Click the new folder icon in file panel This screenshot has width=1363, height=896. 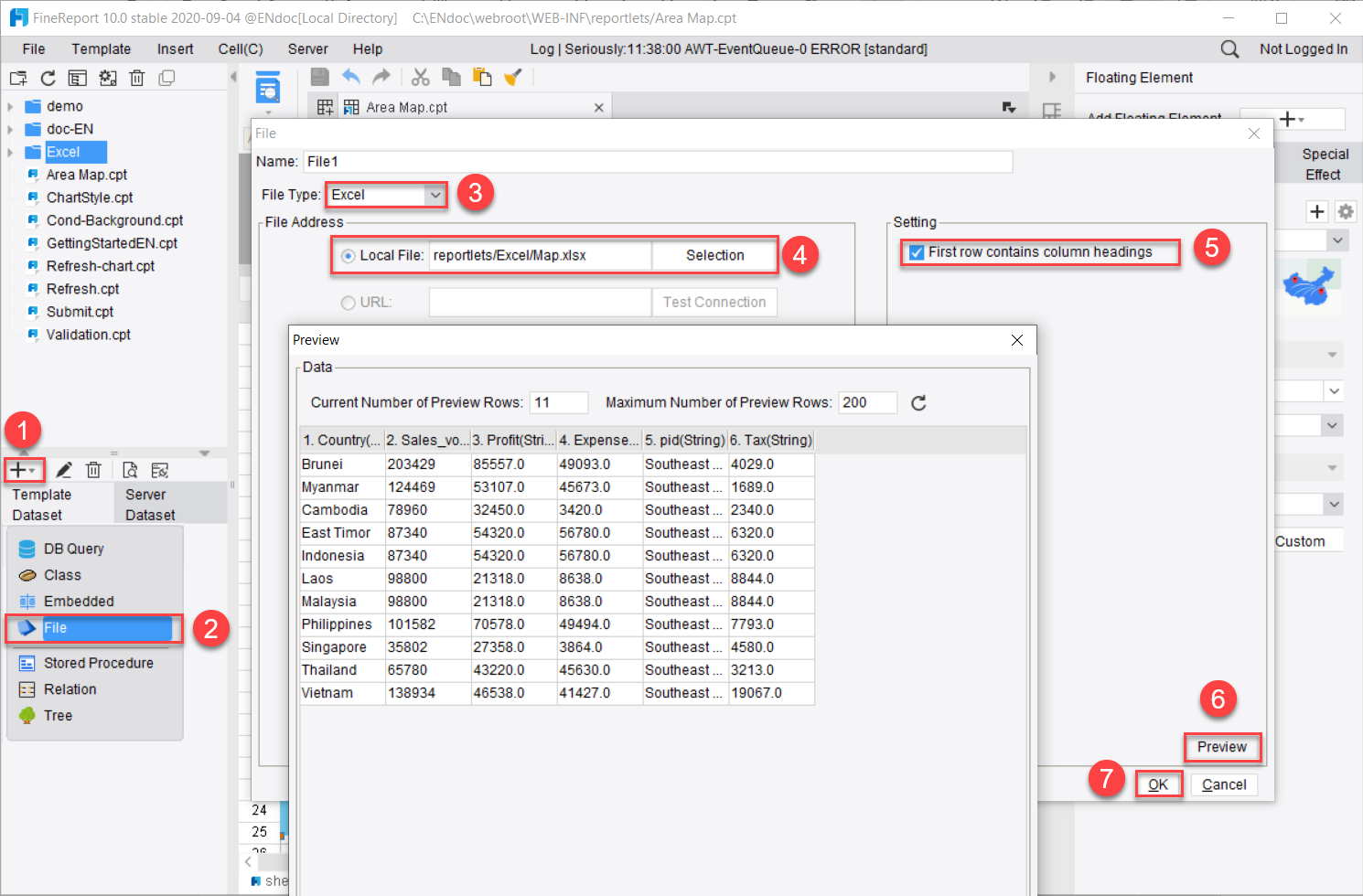click(18, 79)
